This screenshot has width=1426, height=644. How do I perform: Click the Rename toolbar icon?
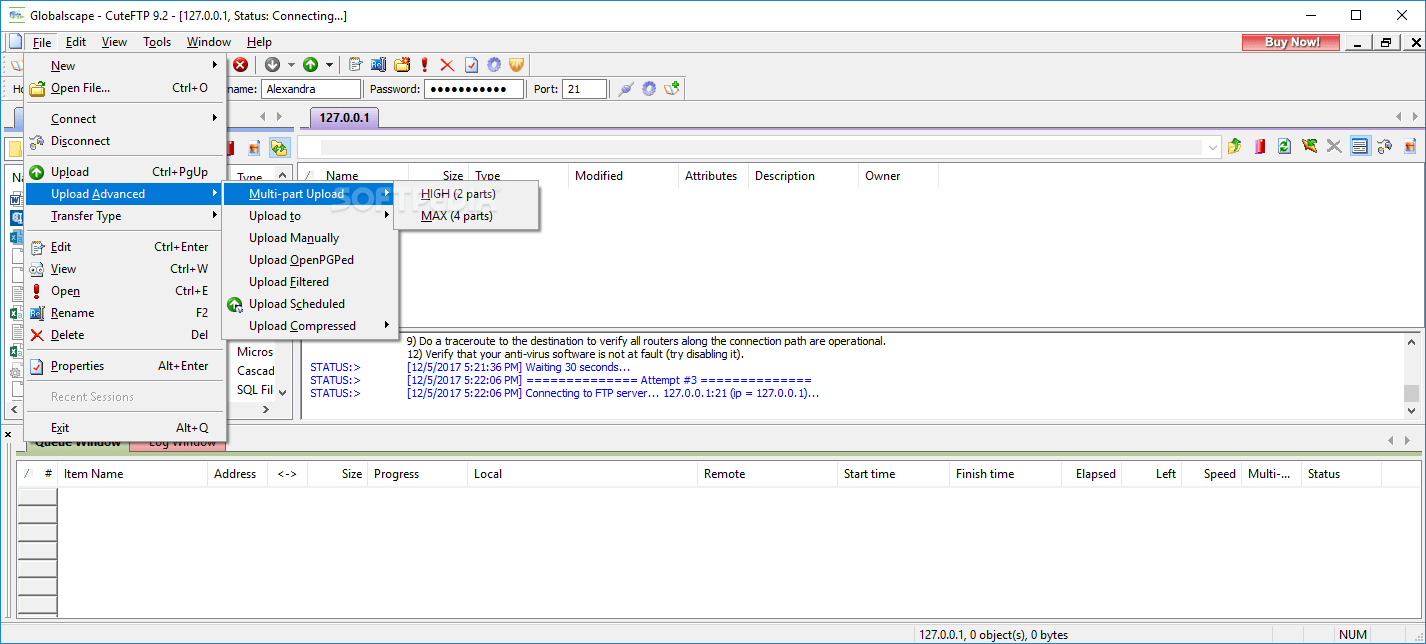(x=378, y=65)
